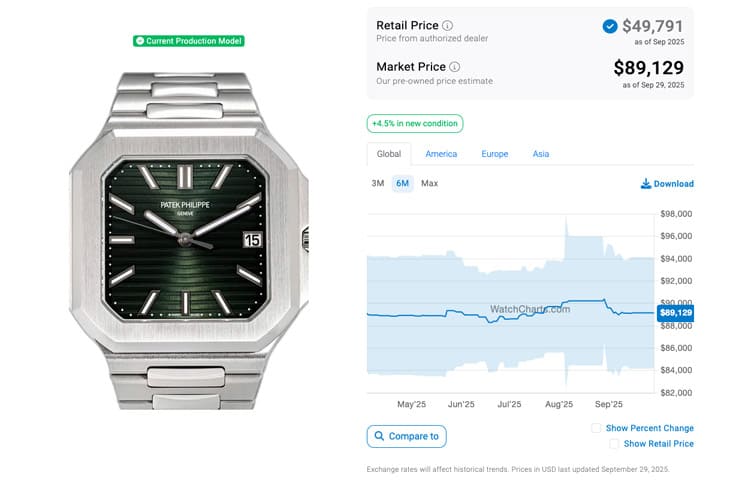Click the +4.5% in new condition badge
Image resolution: width=730 pixels, height=482 pixels.
tap(414, 124)
